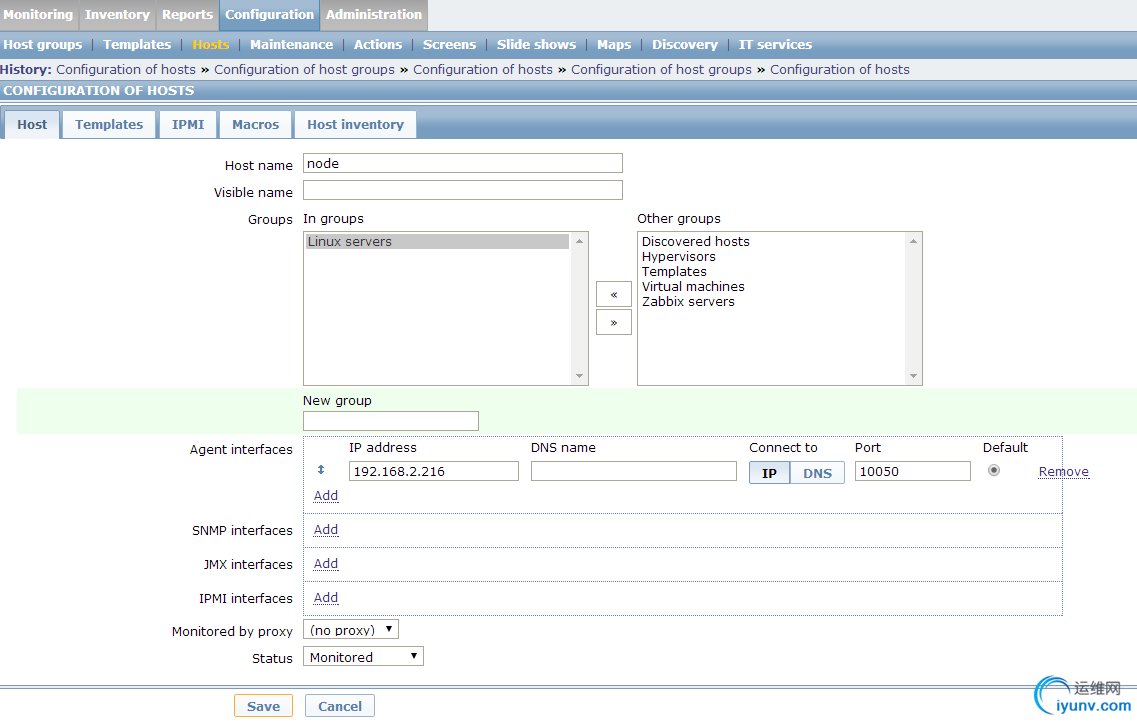This screenshot has width=1137, height=722.
Task: Click the Port field showing 10050
Action: coord(912,471)
